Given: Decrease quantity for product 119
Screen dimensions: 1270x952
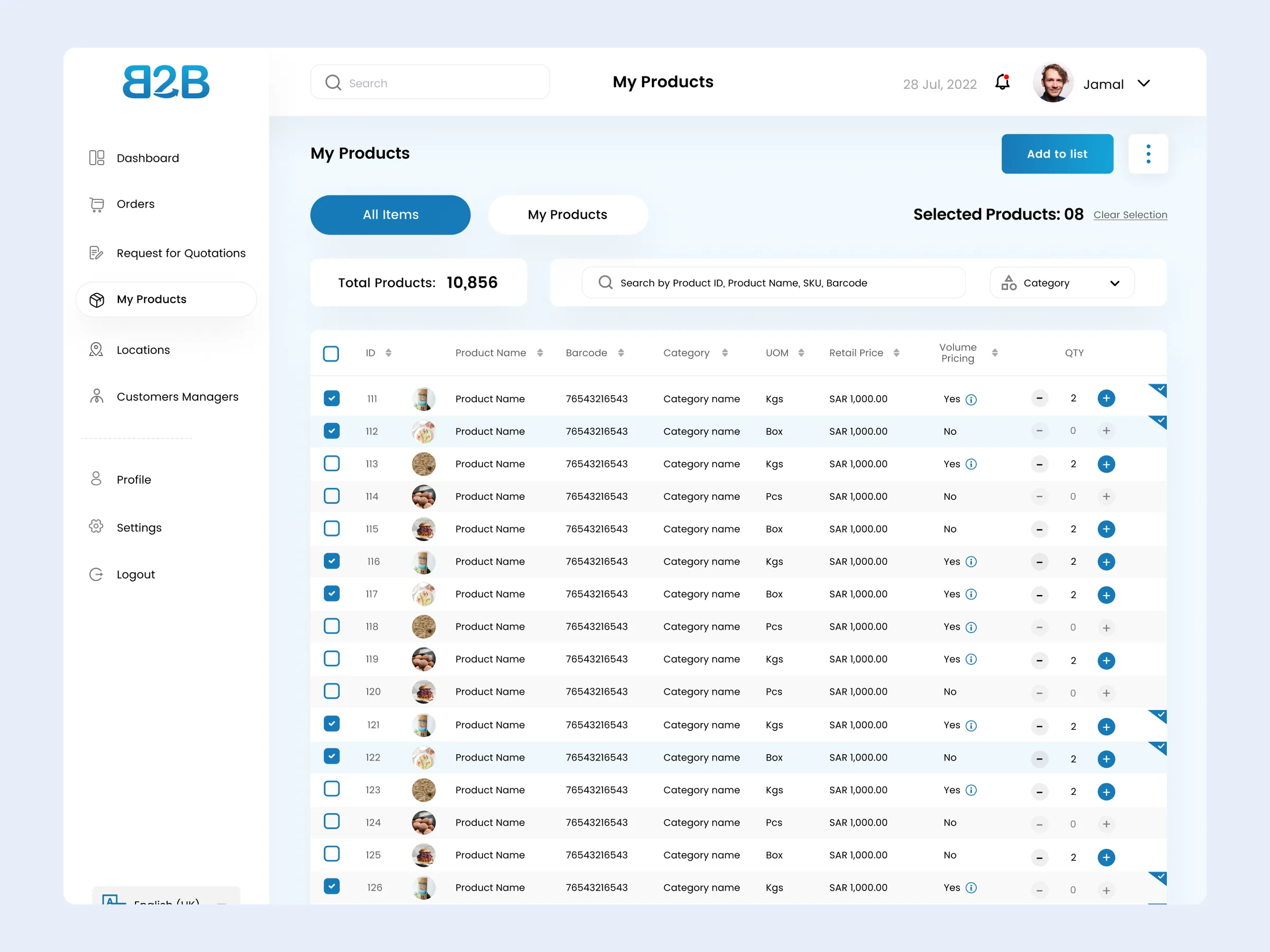Looking at the screenshot, I should [1039, 661].
